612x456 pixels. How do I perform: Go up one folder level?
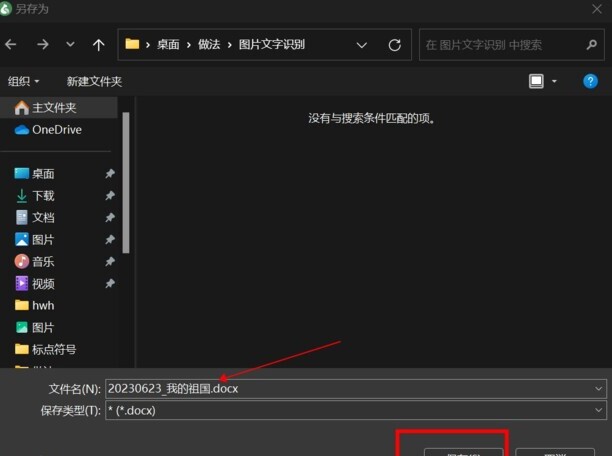[98, 45]
